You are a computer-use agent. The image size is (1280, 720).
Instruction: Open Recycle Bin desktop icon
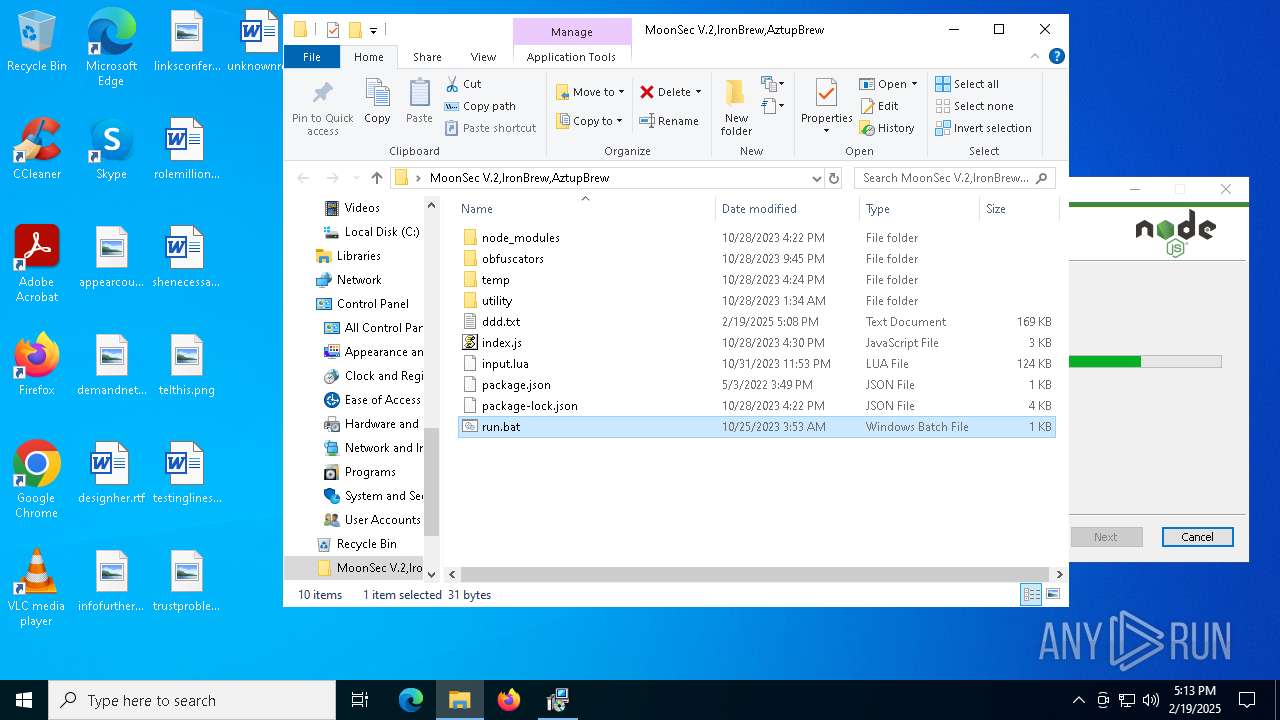37,41
